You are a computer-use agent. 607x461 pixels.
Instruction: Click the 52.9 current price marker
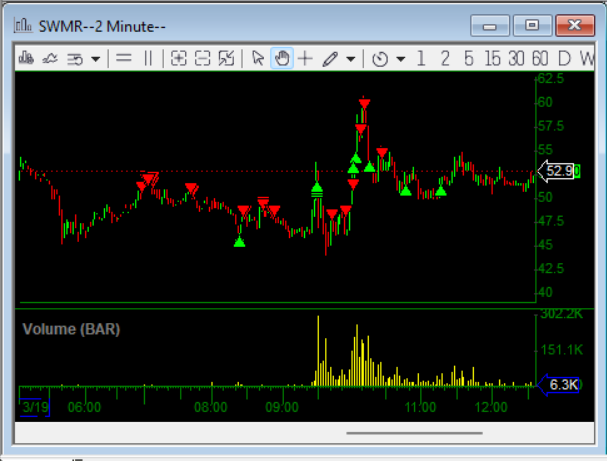[x=556, y=171]
